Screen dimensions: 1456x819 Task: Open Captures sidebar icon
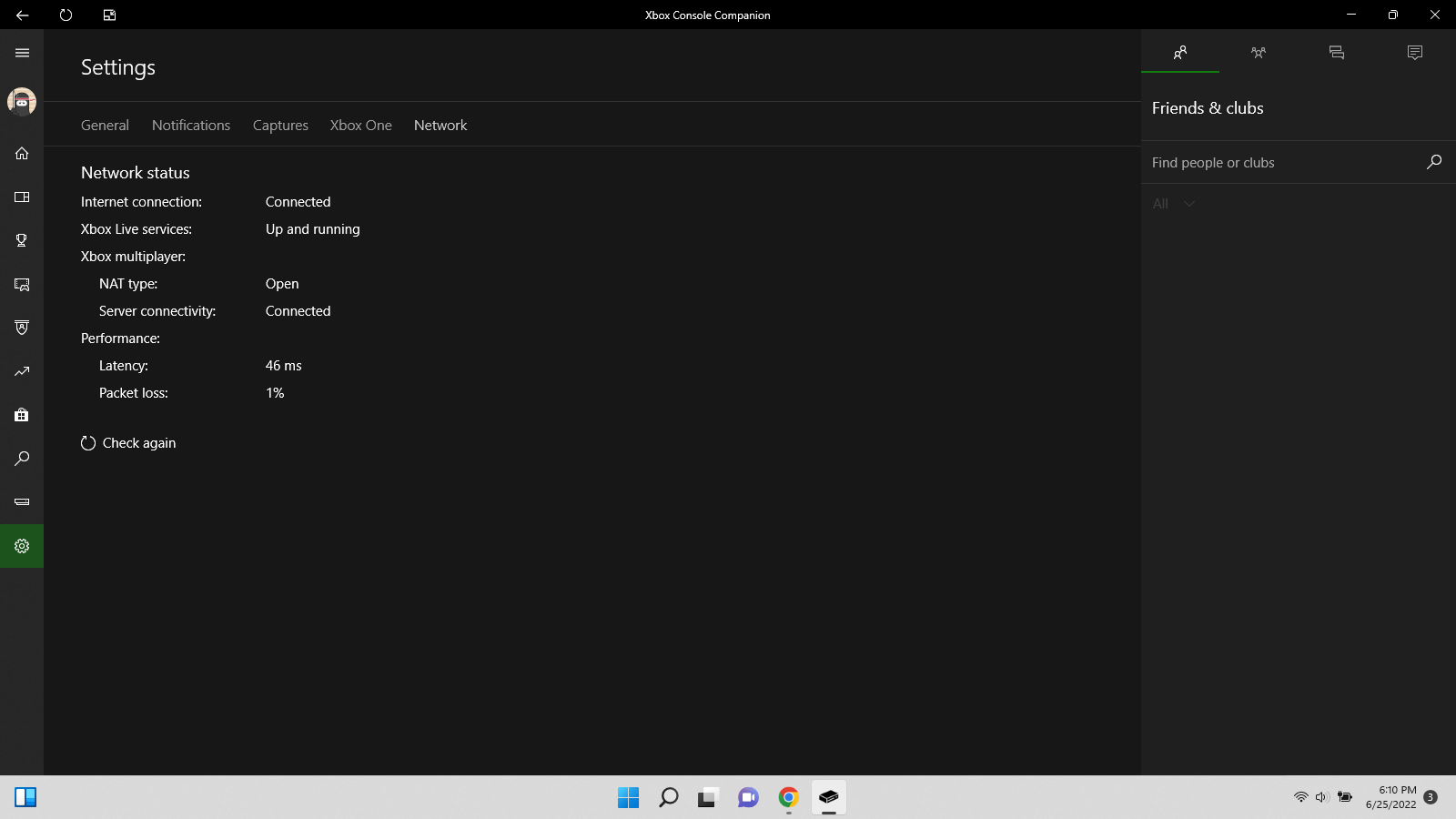22,284
